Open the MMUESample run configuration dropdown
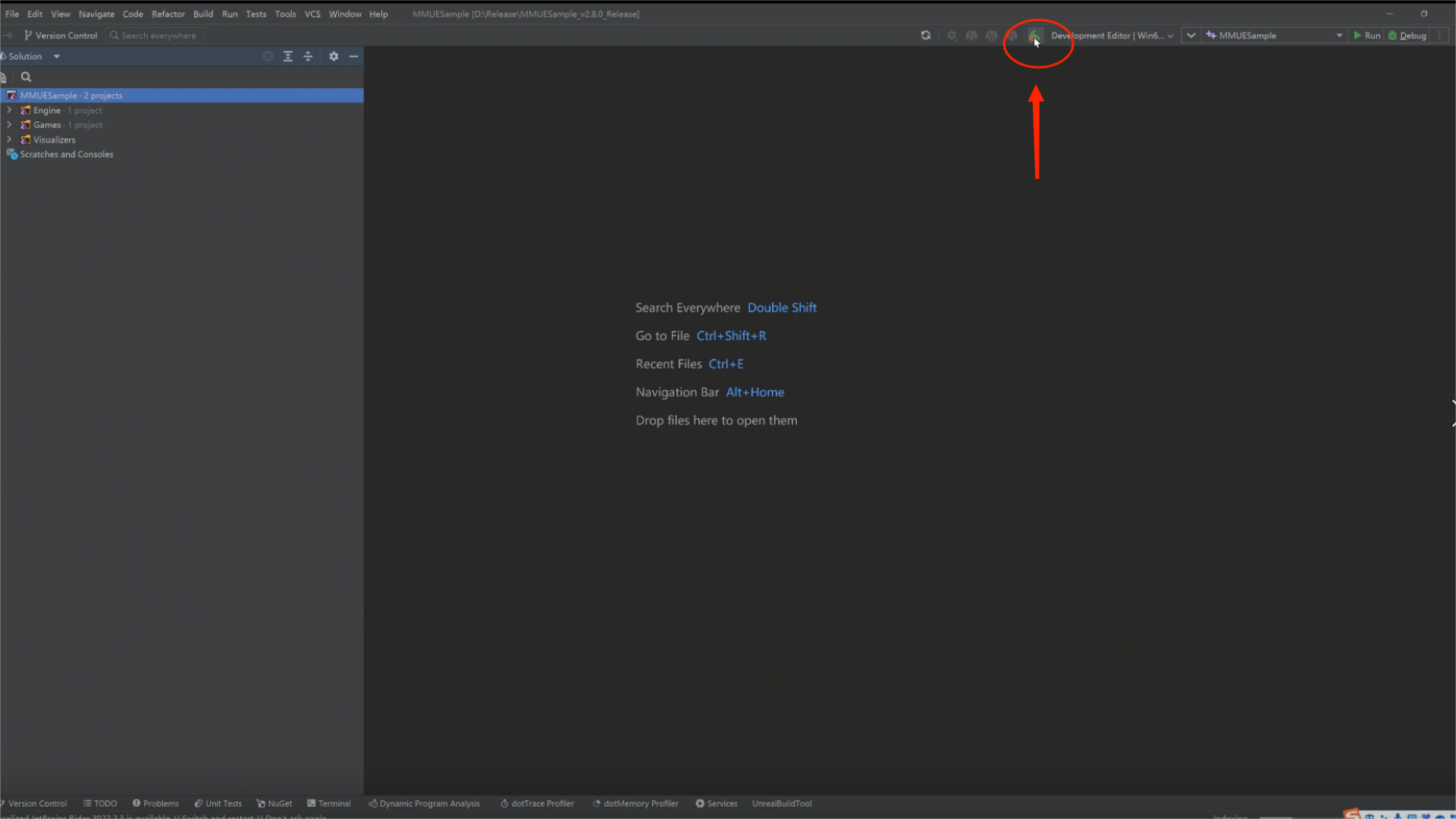 pyautogui.click(x=1275, y=36)
